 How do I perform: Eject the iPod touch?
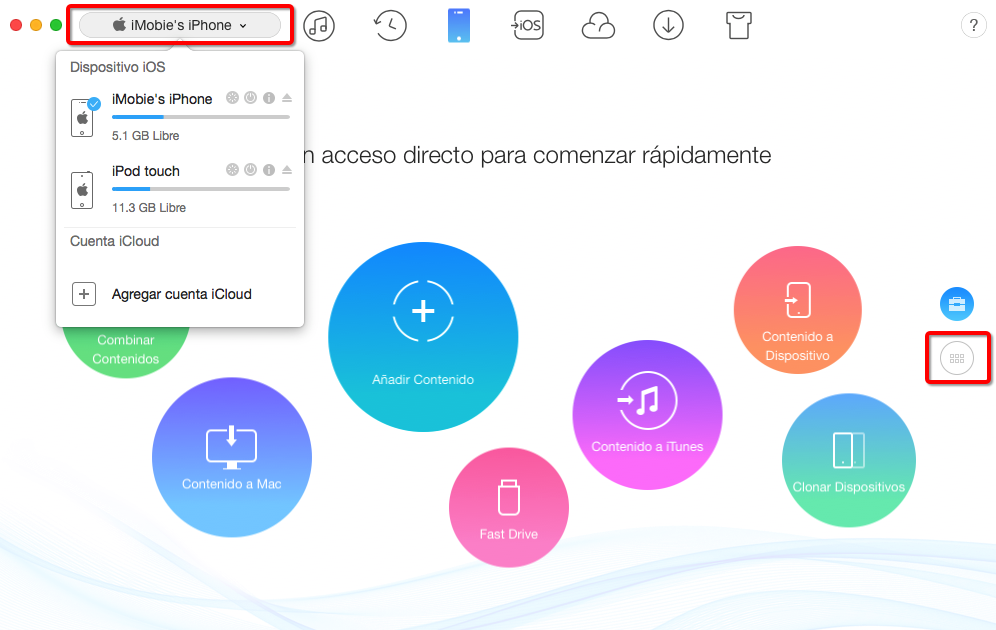point(287,170)
